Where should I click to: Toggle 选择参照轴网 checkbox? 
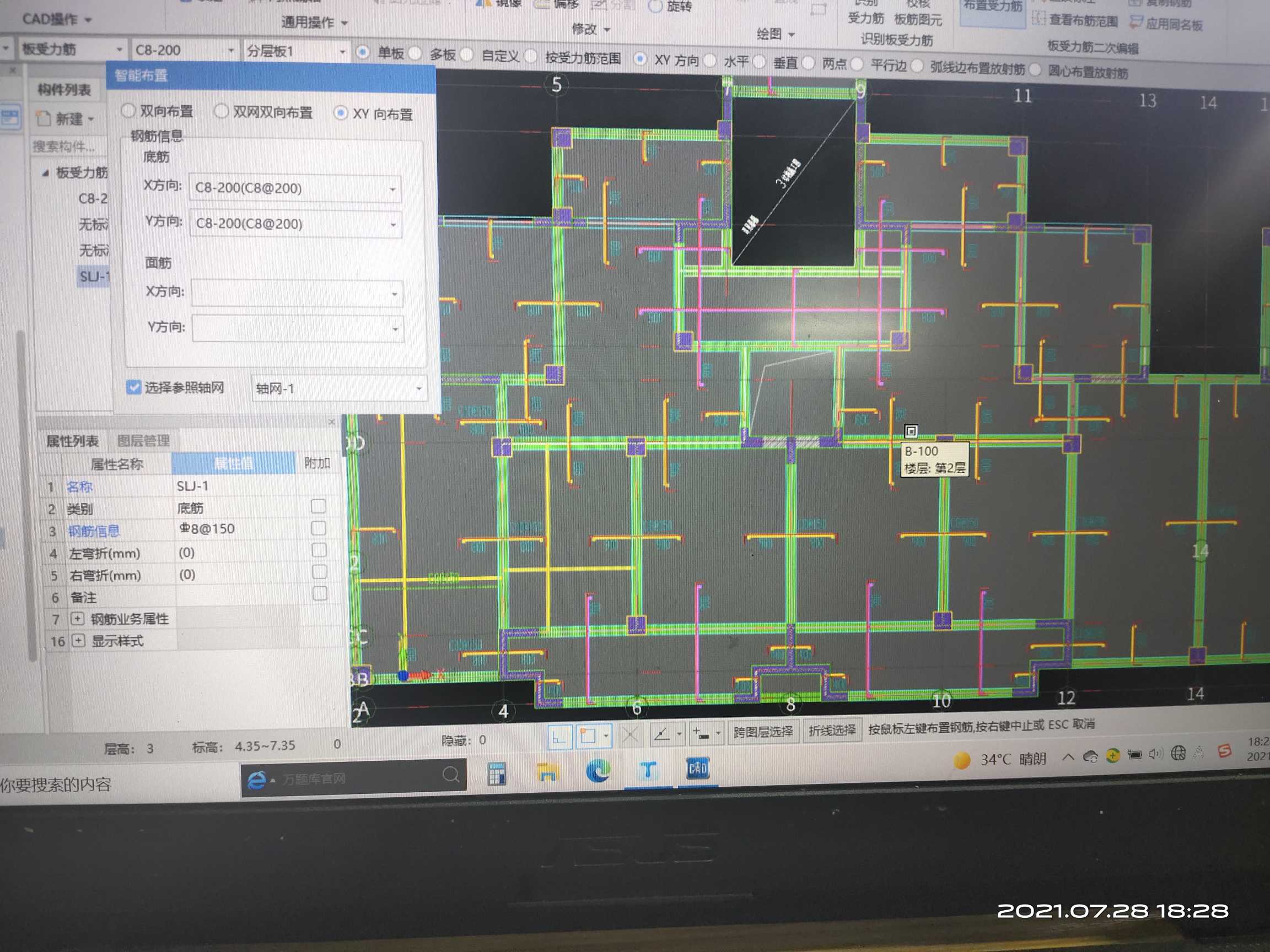click(x=133, y=387)
